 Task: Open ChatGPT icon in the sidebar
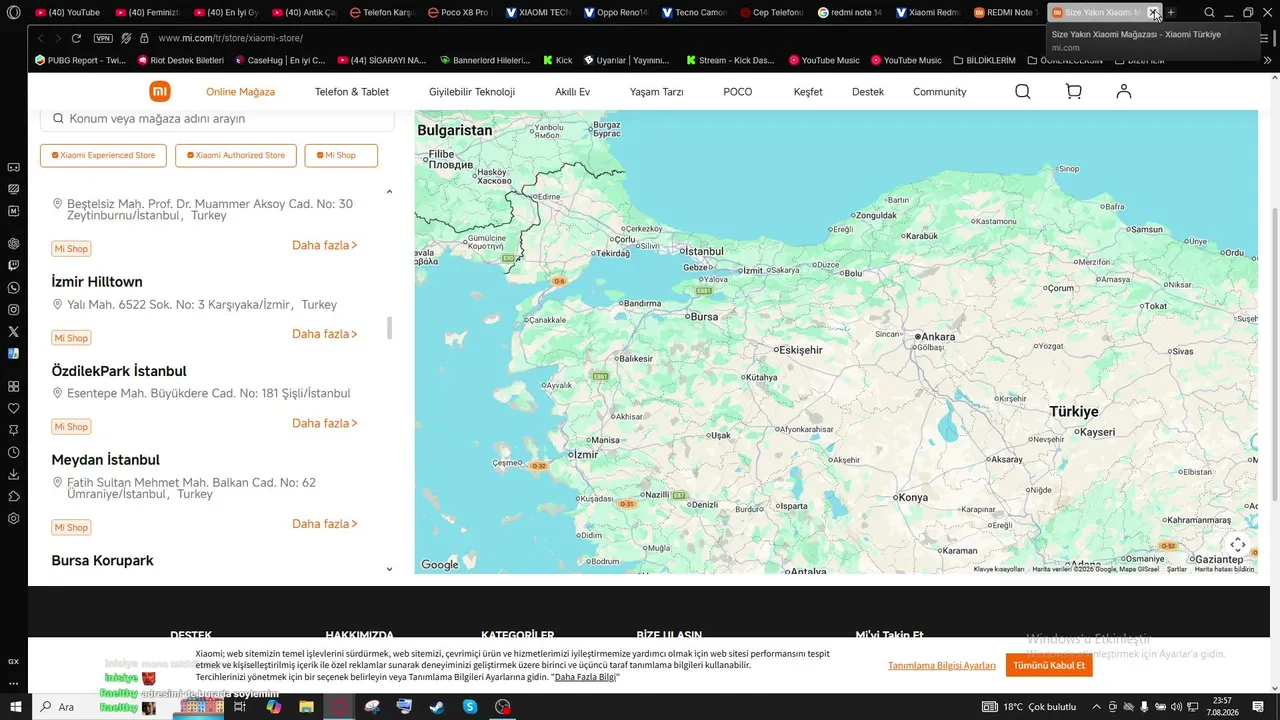coord(13,243)
